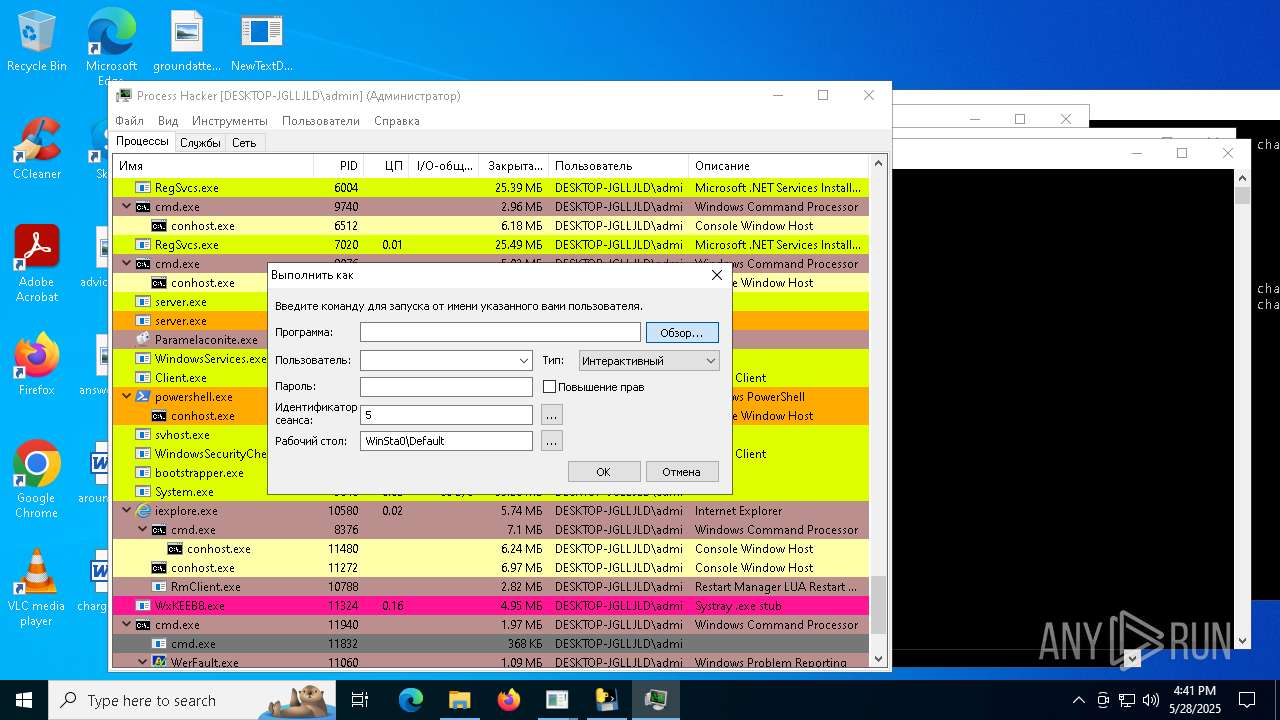Screen dimensions: 1280x720
Task: Open the Справка menu
Action: pos(396,121)
